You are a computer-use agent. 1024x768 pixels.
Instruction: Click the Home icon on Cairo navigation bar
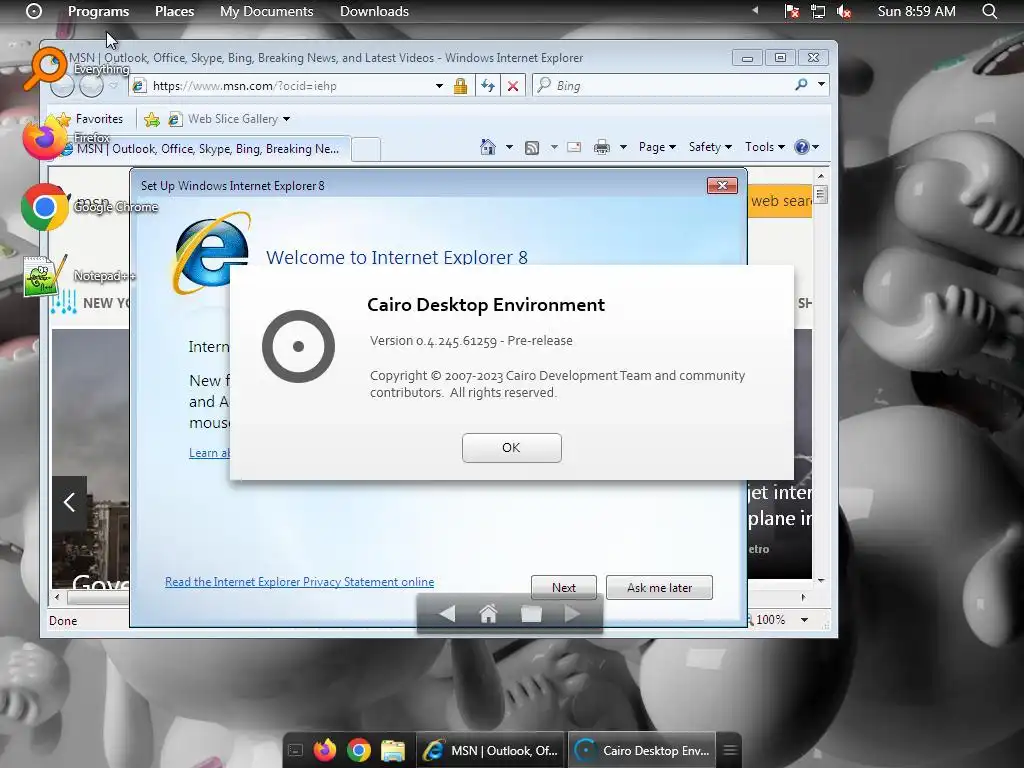coord(488,614)
